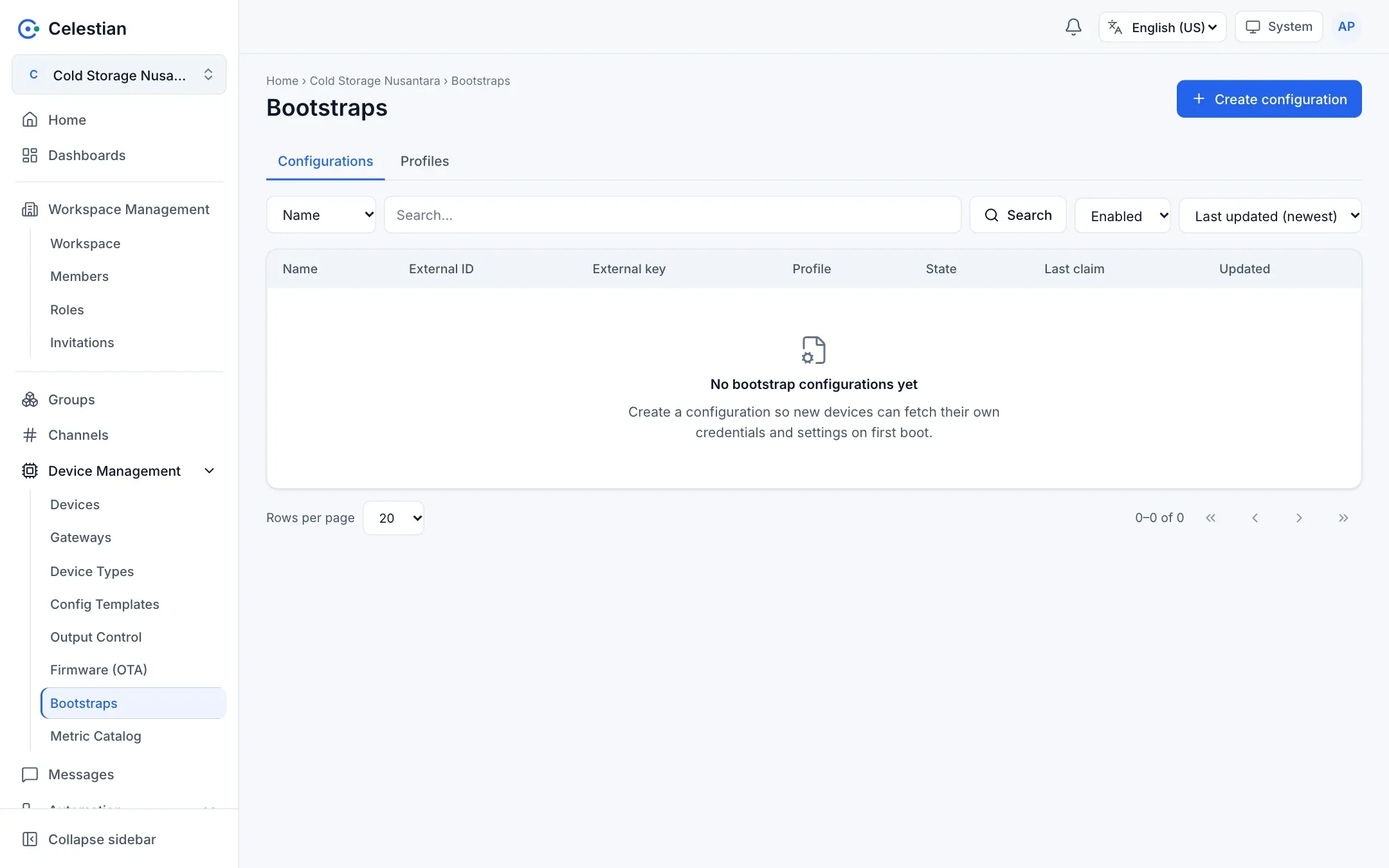Click the Collapse sidebar panel icon
Screen dimensions: 1389x868
coord(30,839)
